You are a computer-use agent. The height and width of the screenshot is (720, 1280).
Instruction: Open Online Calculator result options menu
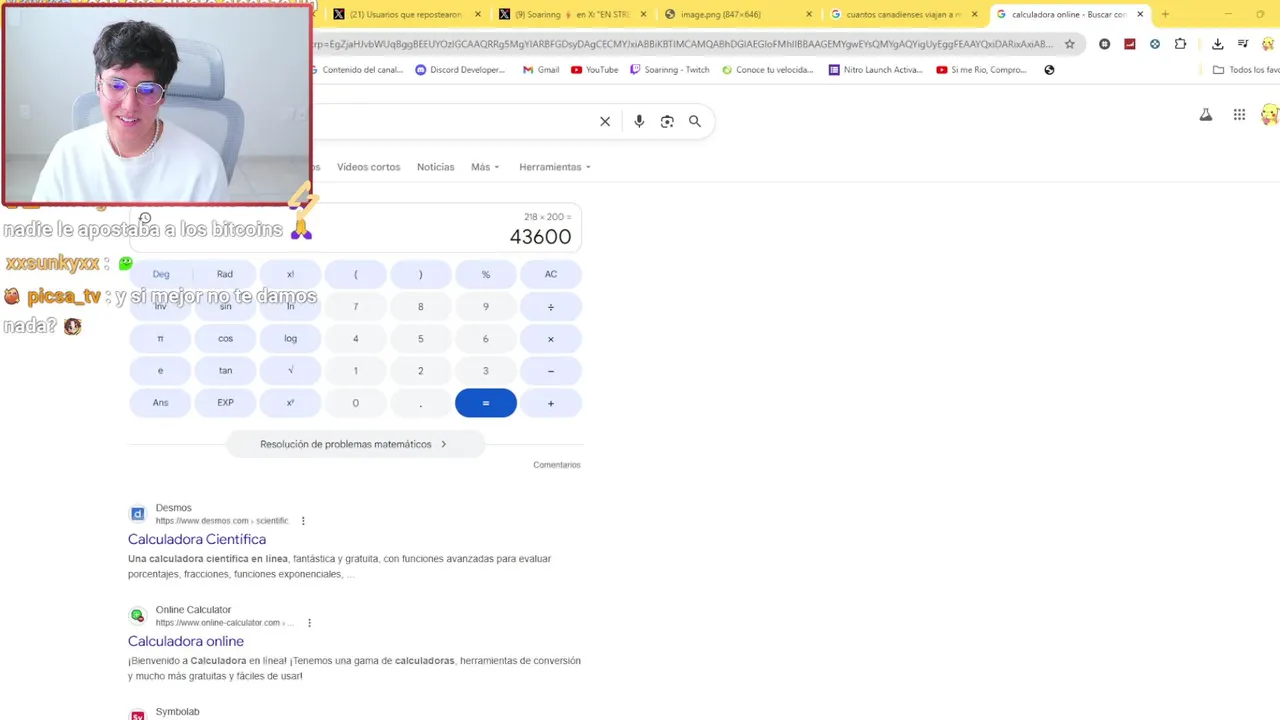point(309,623)
